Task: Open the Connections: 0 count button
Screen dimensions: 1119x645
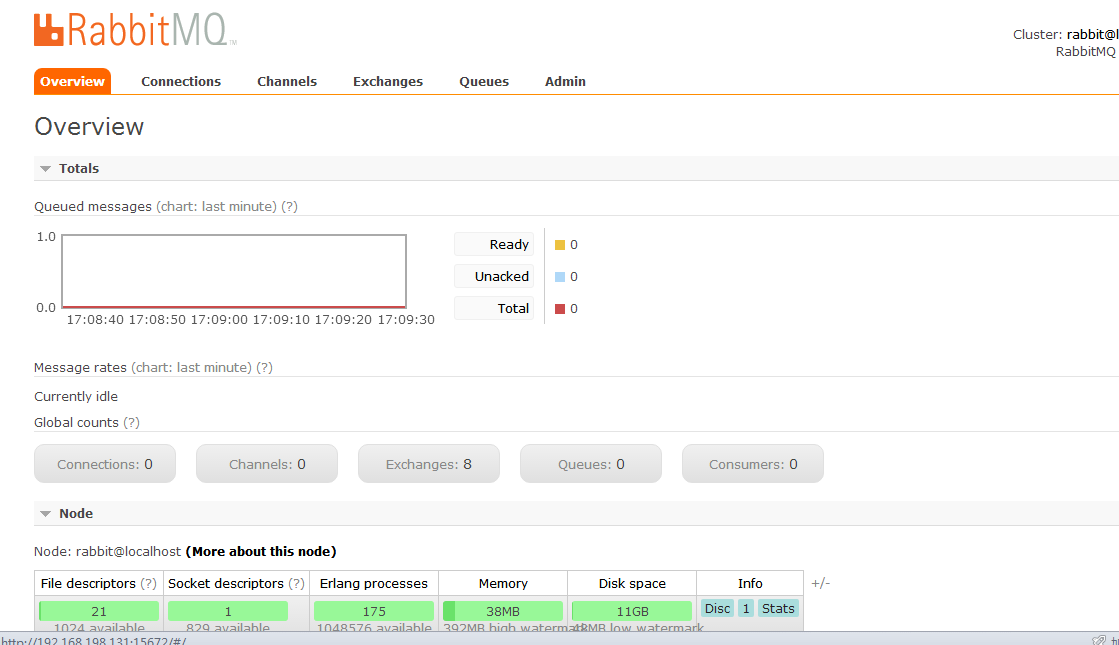Action: coord(105,464)
